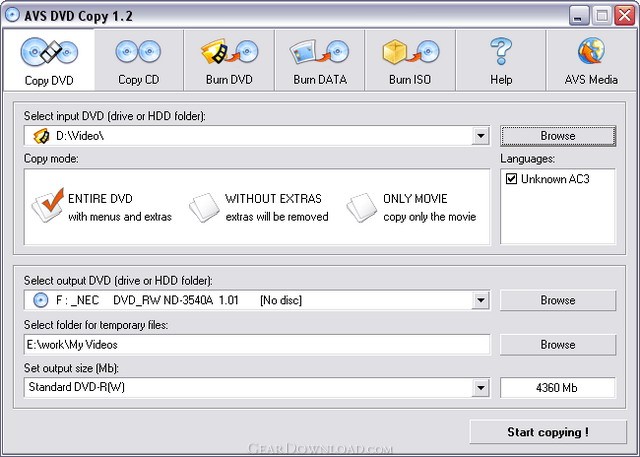
Task: Click the AVS DVD Copy title bar disc icon
Action: coord(12,15)
